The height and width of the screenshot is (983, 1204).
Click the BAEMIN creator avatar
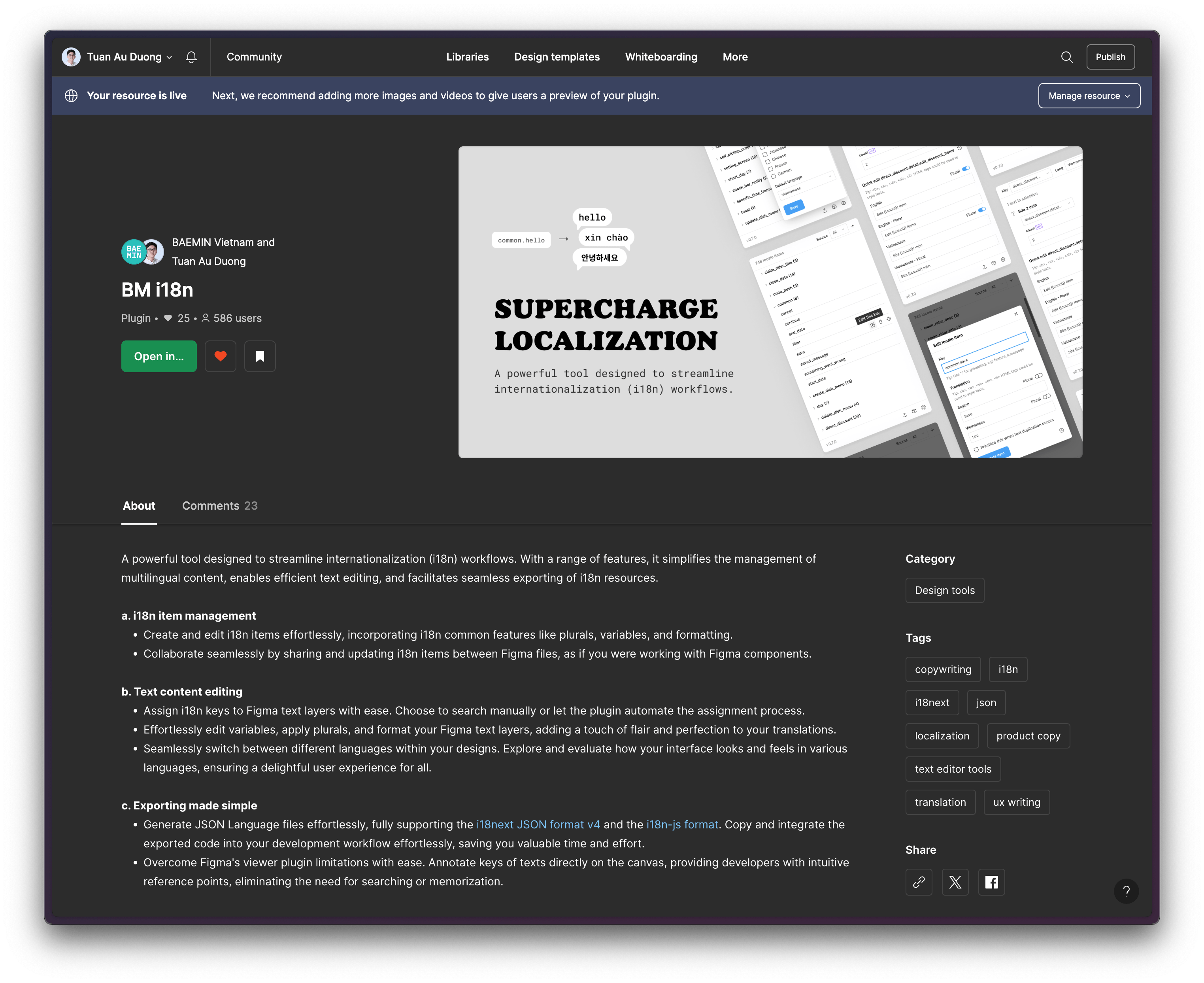pos(133,252)
